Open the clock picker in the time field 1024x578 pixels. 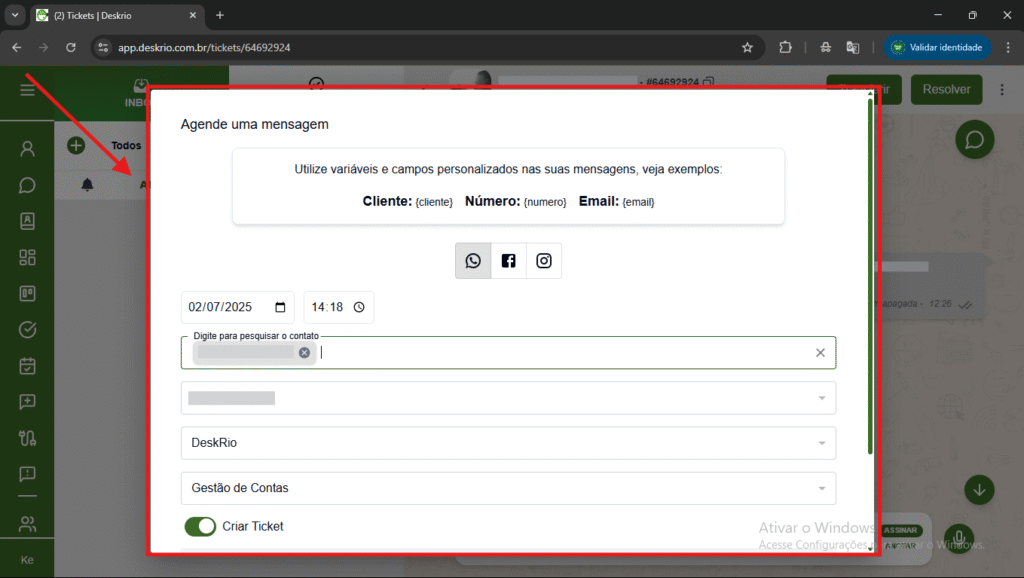(x=359, y=307)
